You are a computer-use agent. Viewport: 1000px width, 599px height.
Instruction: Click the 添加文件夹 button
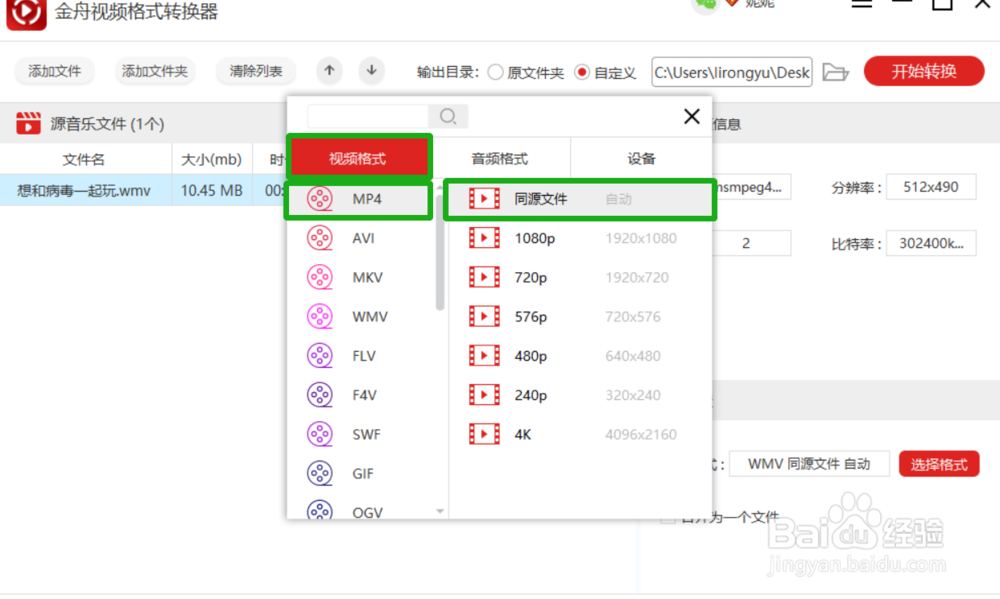(154, 71)
